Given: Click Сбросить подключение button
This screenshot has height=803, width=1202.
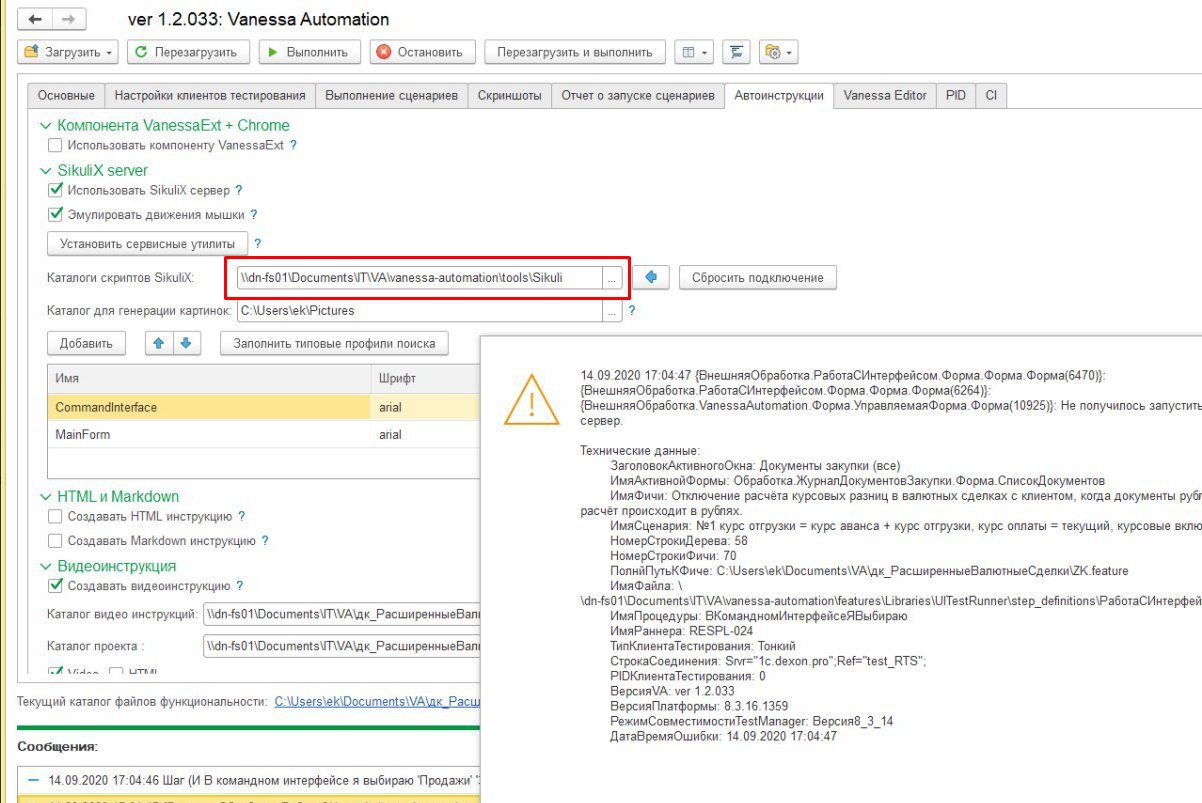Looking at the screenshot, I should [757, 278].
